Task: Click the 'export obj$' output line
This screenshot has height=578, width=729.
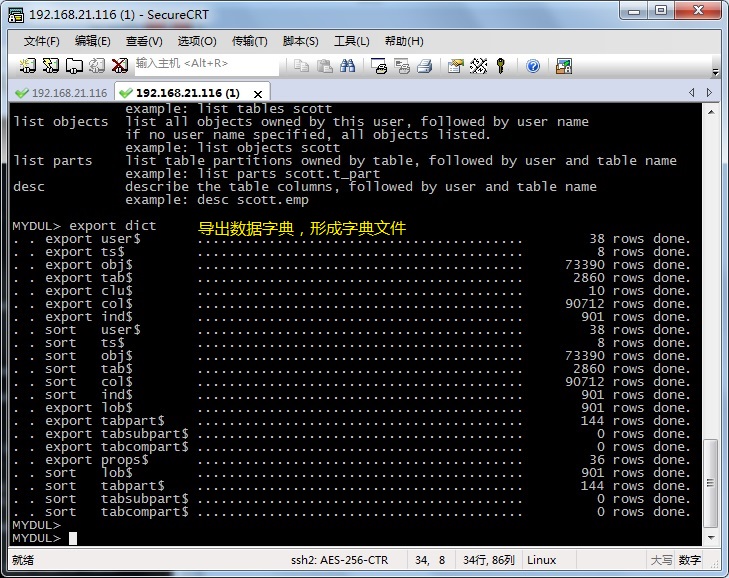Action: coord(351,265)
